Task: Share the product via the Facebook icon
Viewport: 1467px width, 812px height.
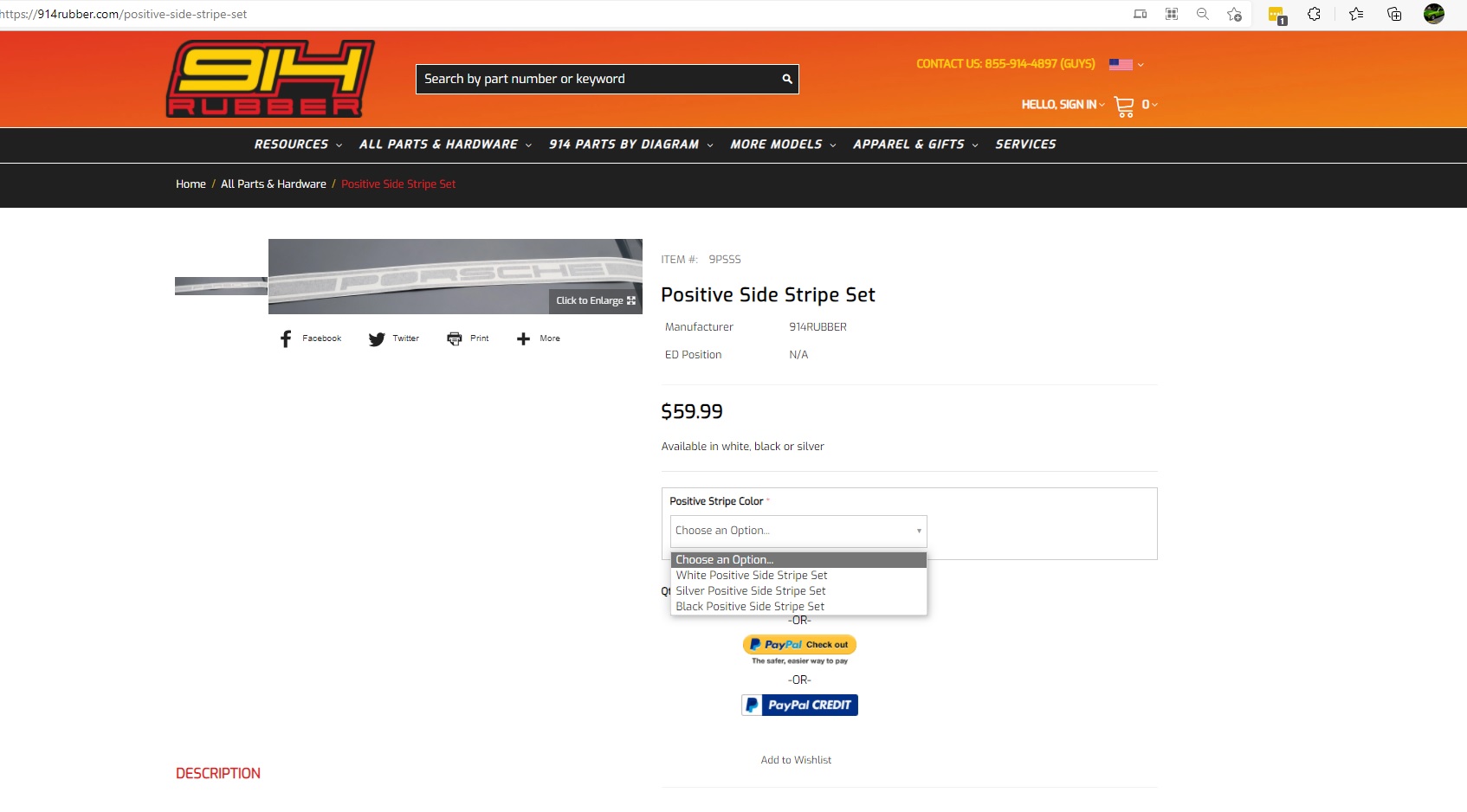Action: (x=286, y=338)
